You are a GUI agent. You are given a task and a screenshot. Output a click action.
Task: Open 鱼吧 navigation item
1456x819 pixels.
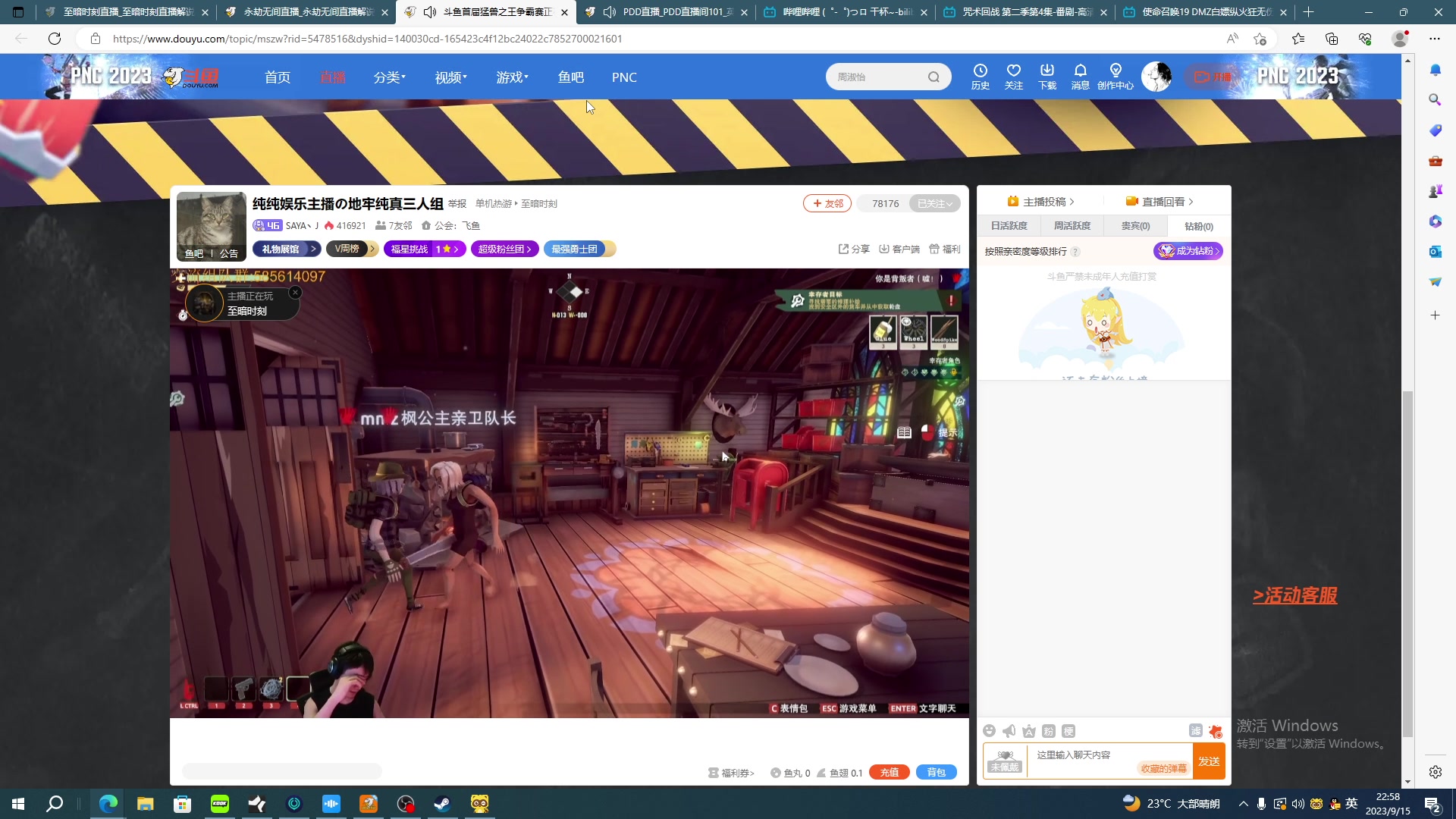[571, 77]
